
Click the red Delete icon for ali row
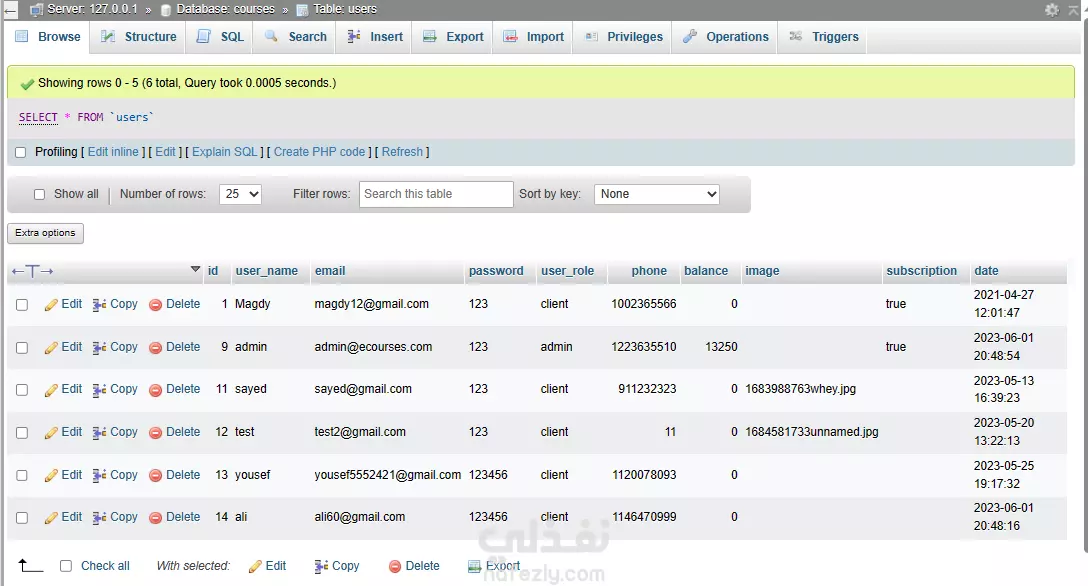point(155,518)
